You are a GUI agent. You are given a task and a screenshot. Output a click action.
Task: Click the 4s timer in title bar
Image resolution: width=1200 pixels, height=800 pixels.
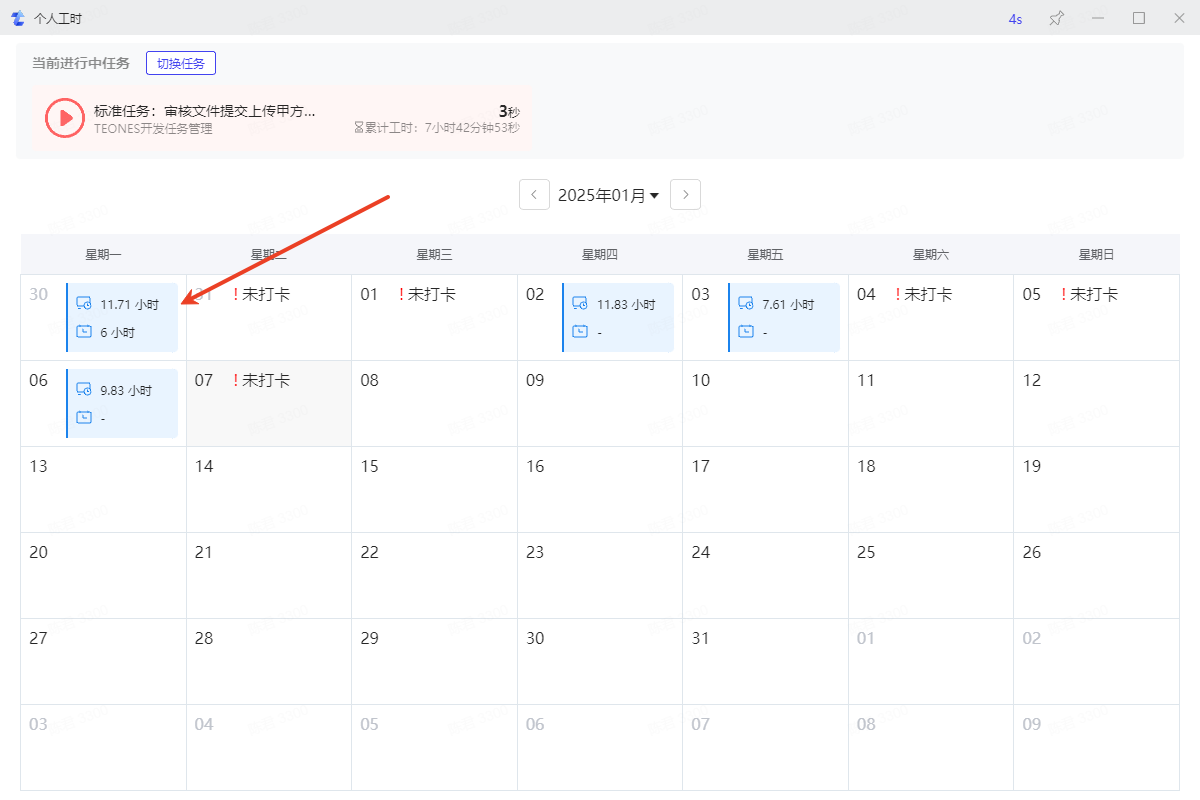click(1015, 19)
